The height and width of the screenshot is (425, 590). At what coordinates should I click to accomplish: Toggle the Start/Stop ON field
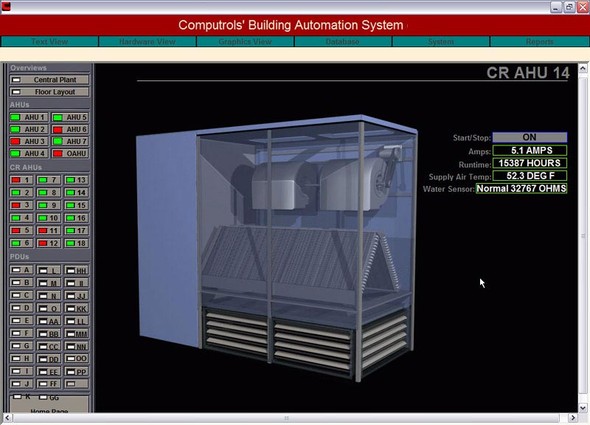pos(529,137)
